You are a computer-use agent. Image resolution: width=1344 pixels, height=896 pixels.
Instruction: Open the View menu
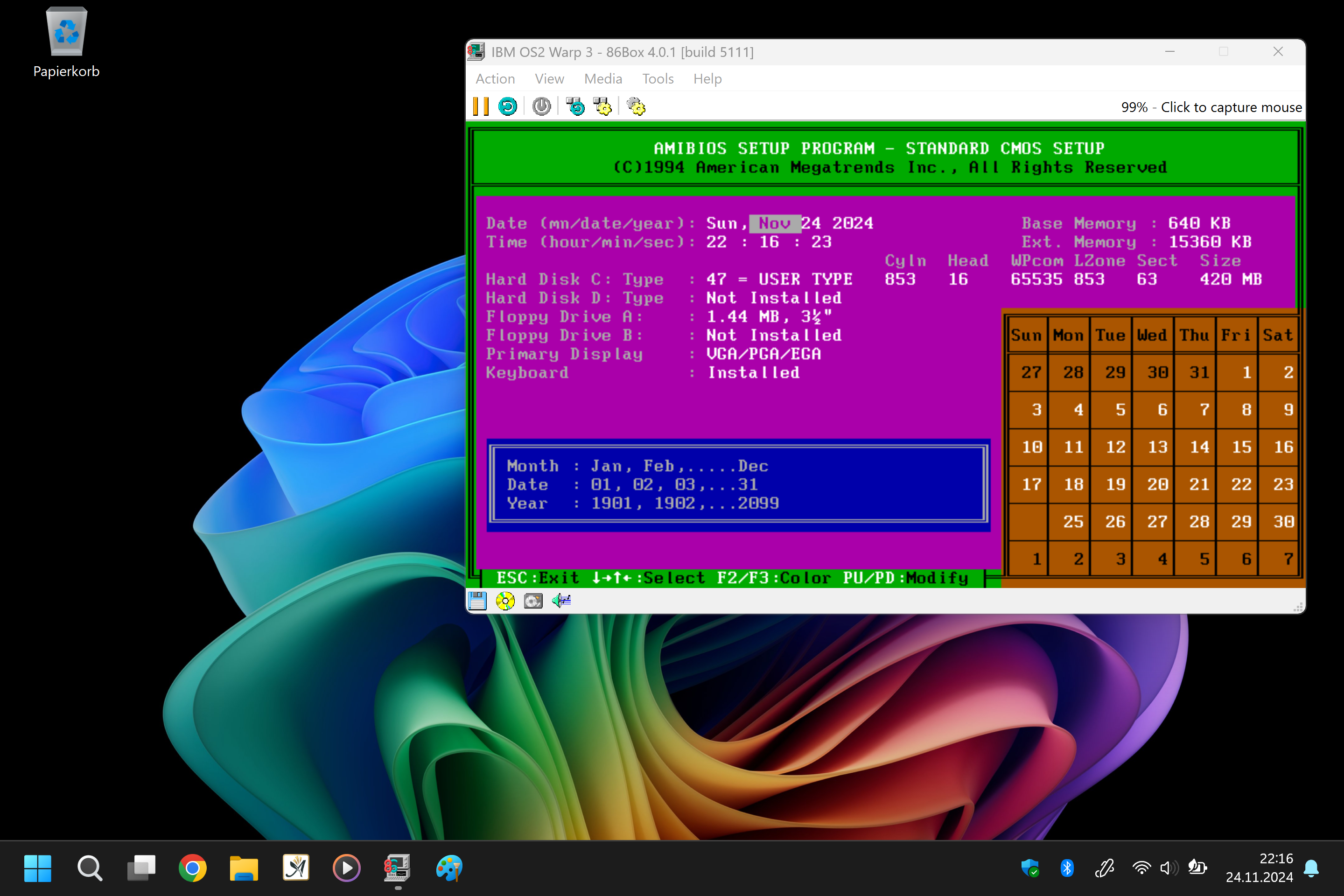coord(549,79)
